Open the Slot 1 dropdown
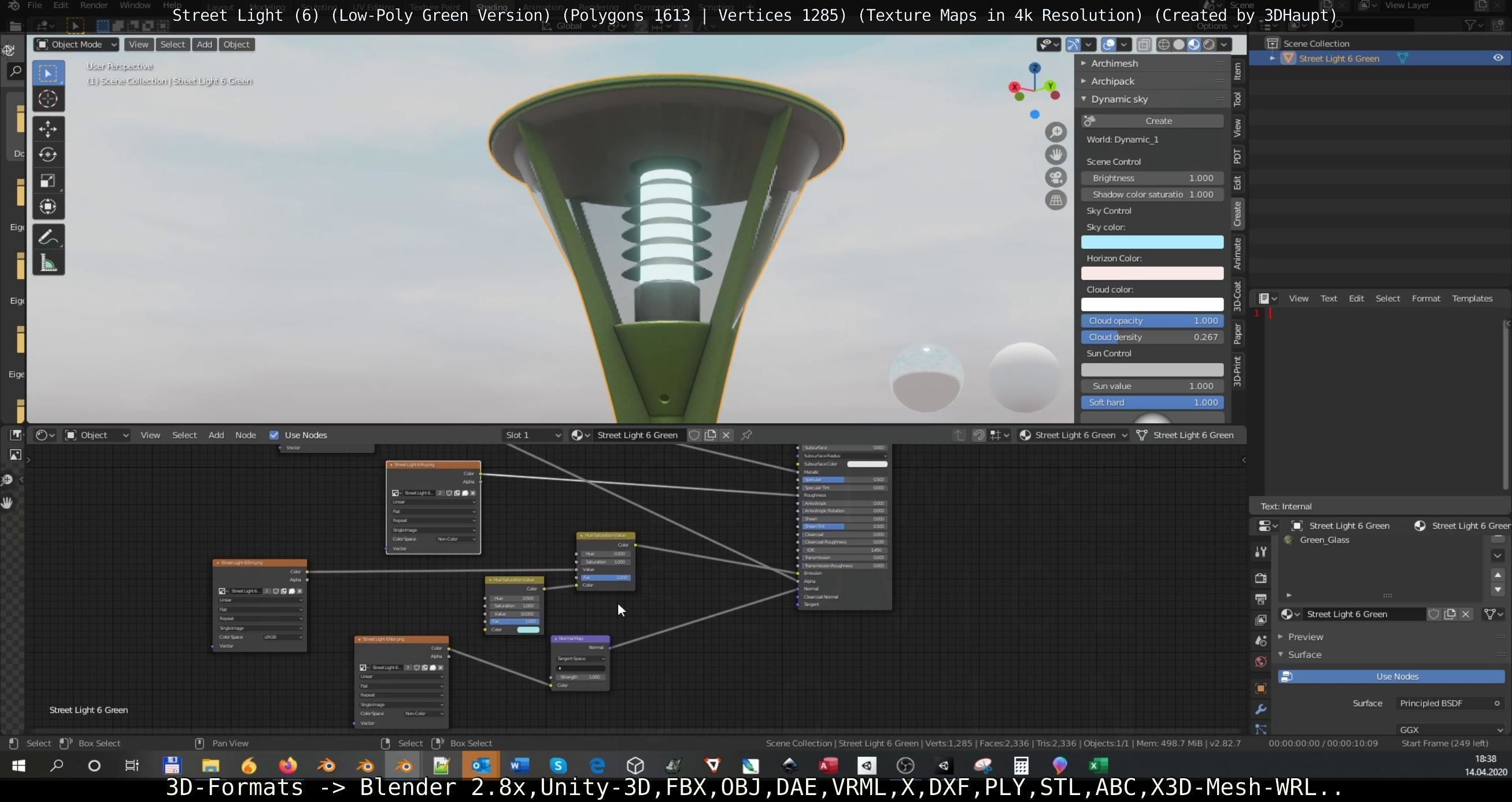 coord(533,435)
